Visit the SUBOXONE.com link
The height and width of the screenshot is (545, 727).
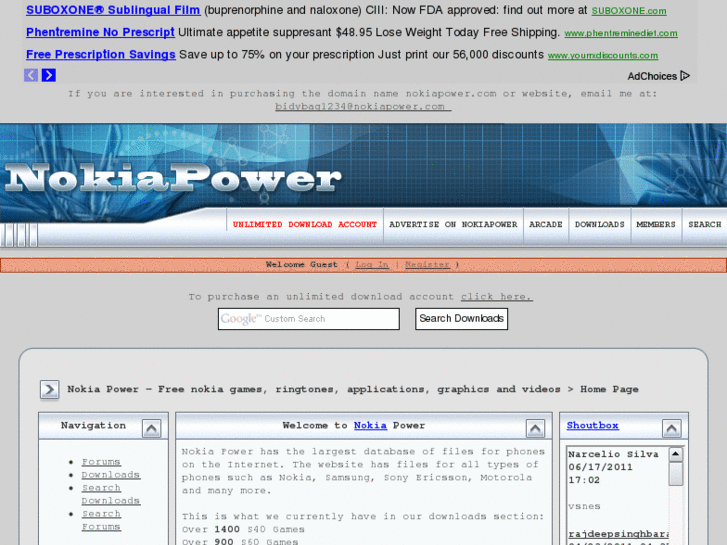point(629,11)
